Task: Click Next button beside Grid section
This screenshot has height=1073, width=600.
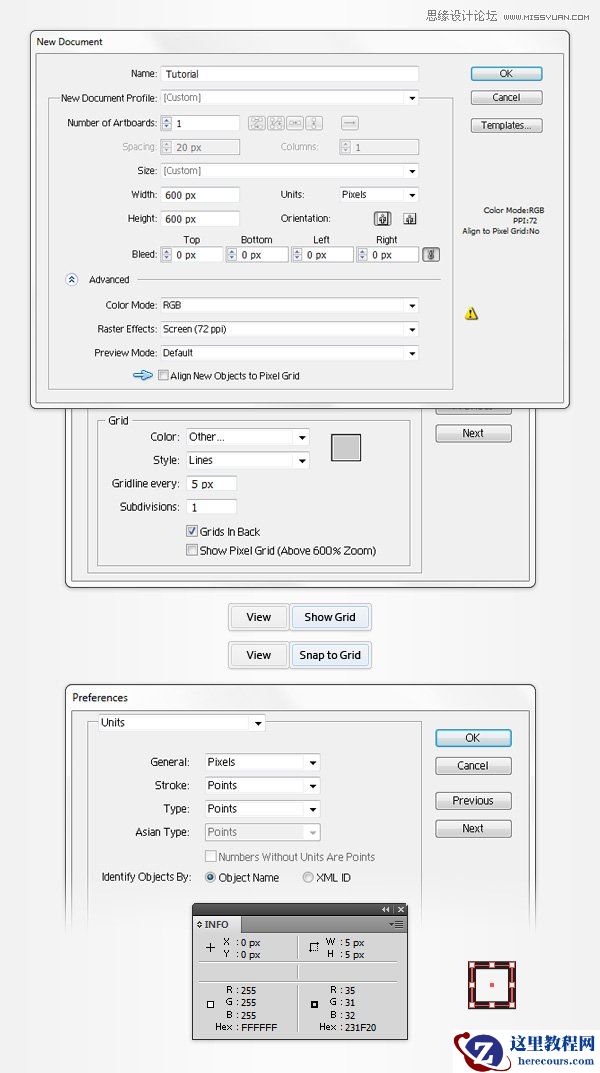Action: tap(473, 433)
